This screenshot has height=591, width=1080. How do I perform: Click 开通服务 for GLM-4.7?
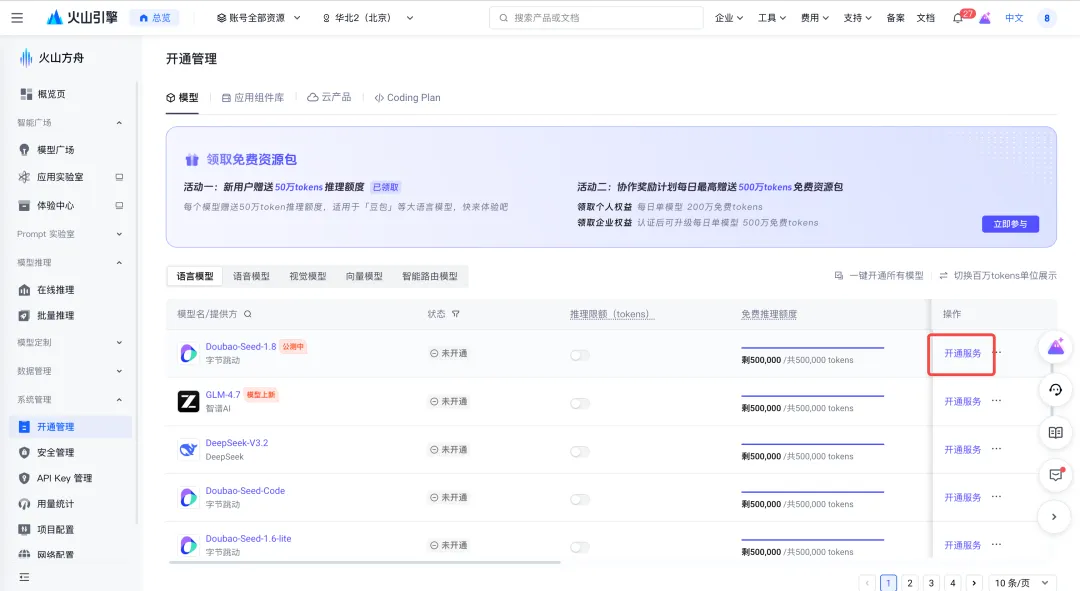click(962, 402)
